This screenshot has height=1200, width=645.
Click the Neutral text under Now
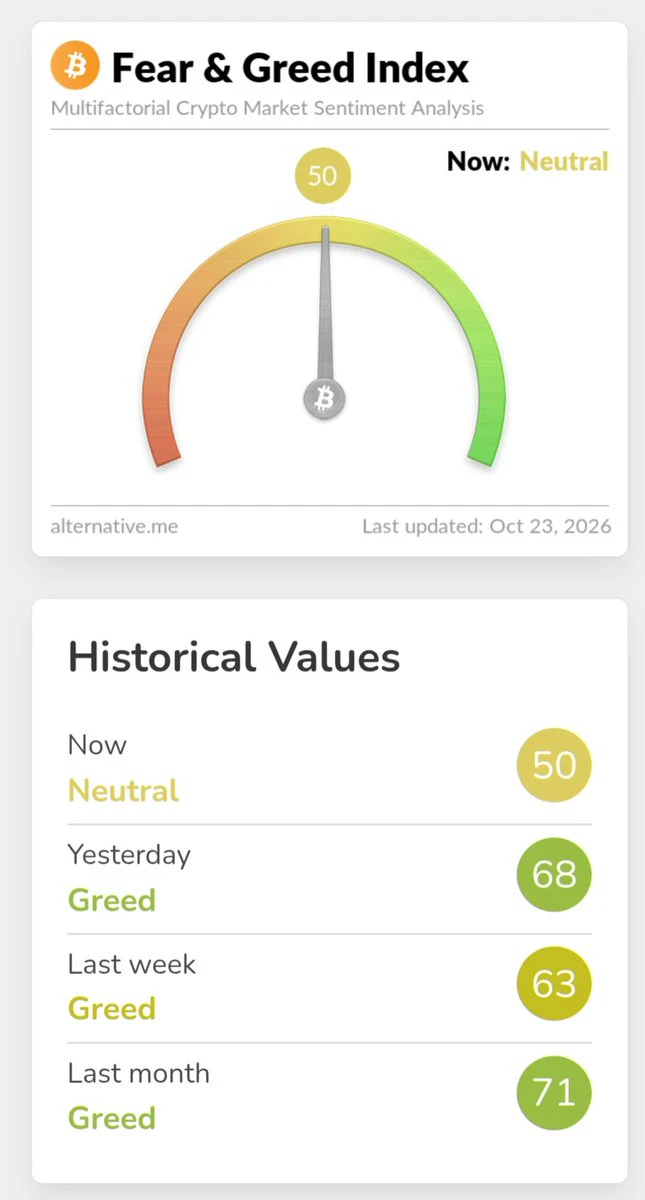coord(124,791)
